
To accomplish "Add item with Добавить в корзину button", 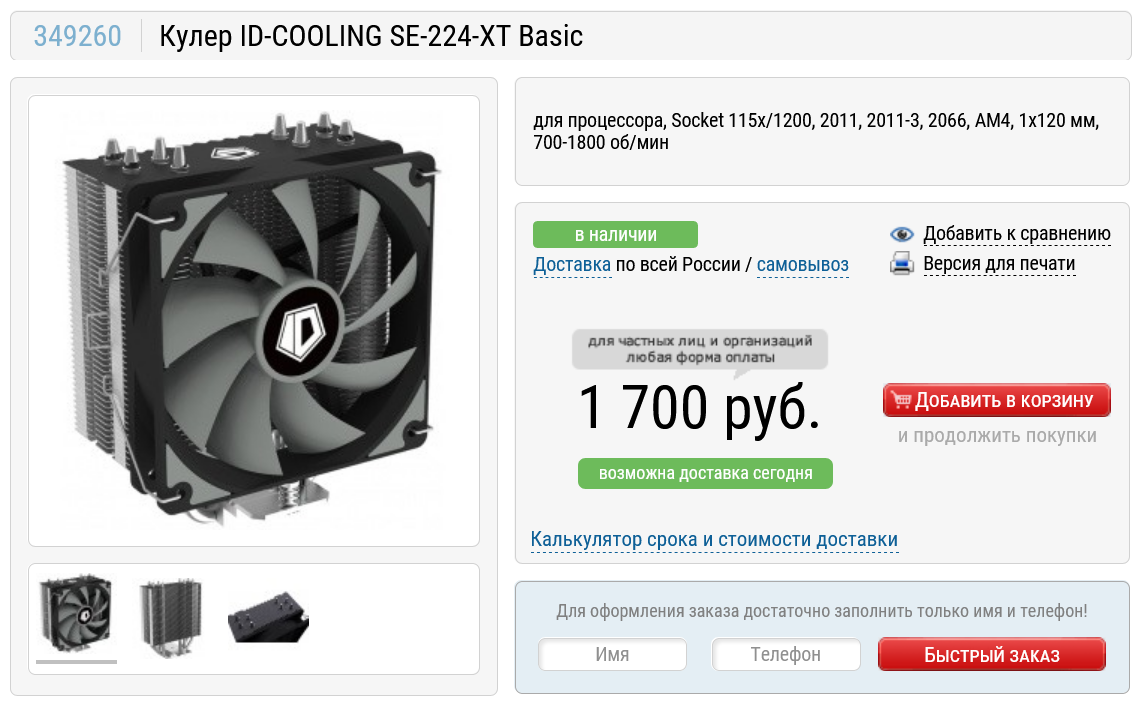I will pyautogui.click(x=996, y=400).
